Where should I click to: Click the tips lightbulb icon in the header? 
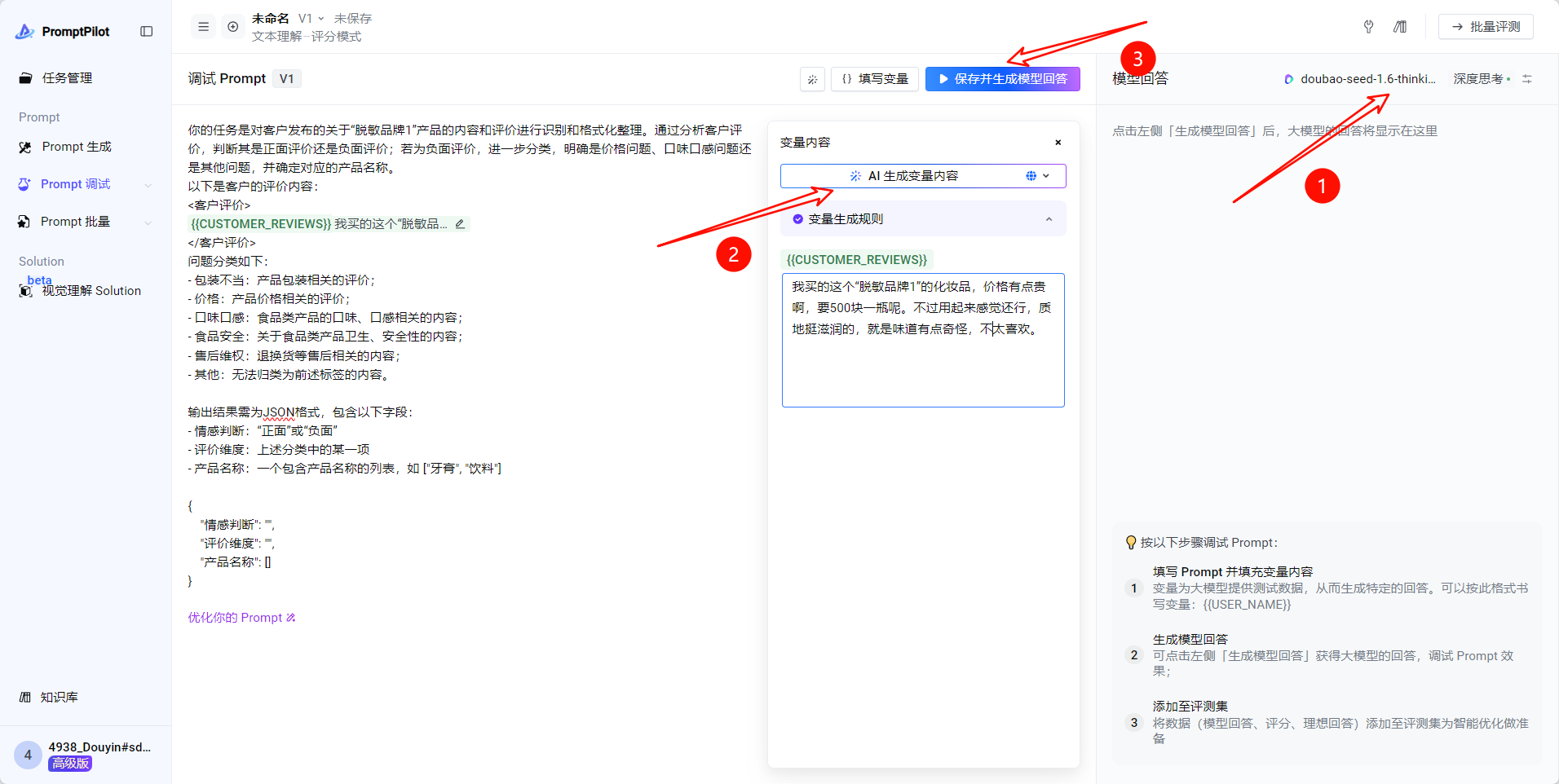pos(1369,27)
